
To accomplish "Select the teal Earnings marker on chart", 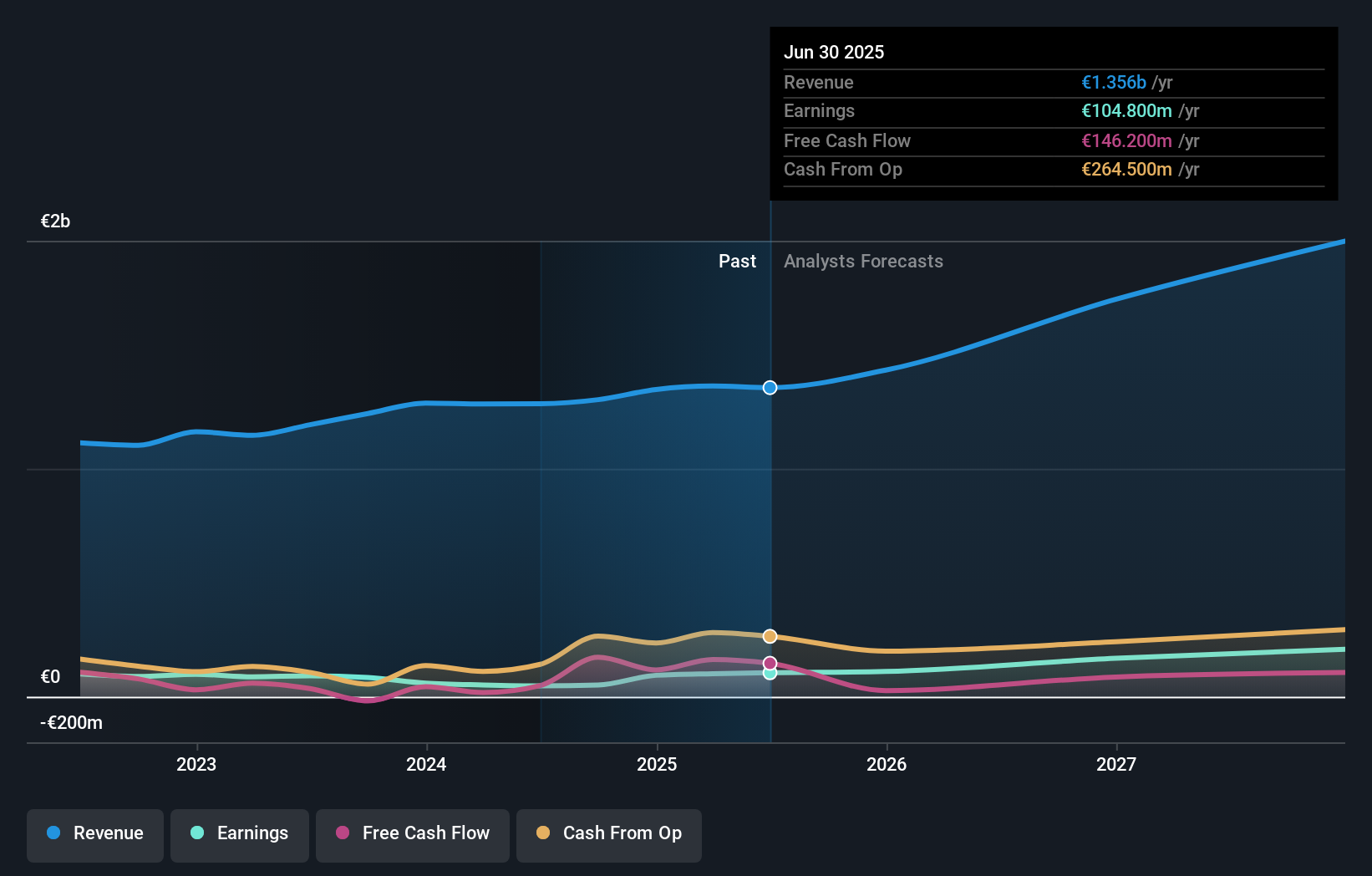I will click(x=770, y=674).
